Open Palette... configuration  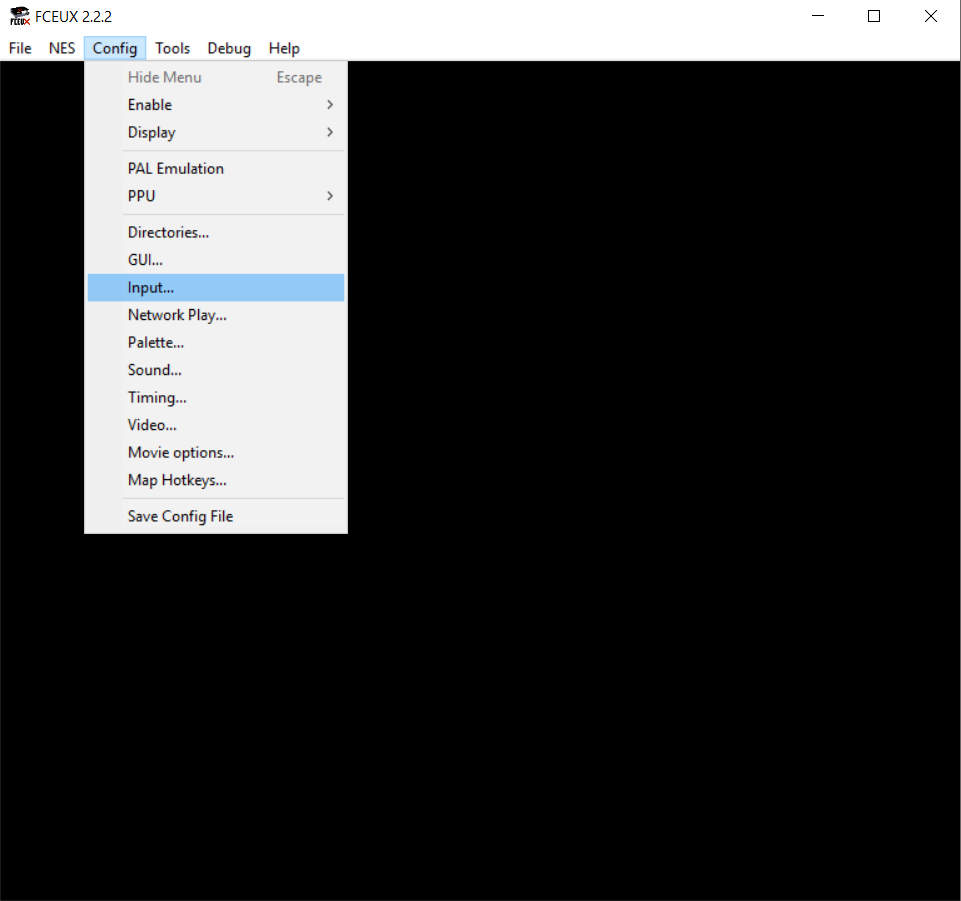(x=216, y=343)
